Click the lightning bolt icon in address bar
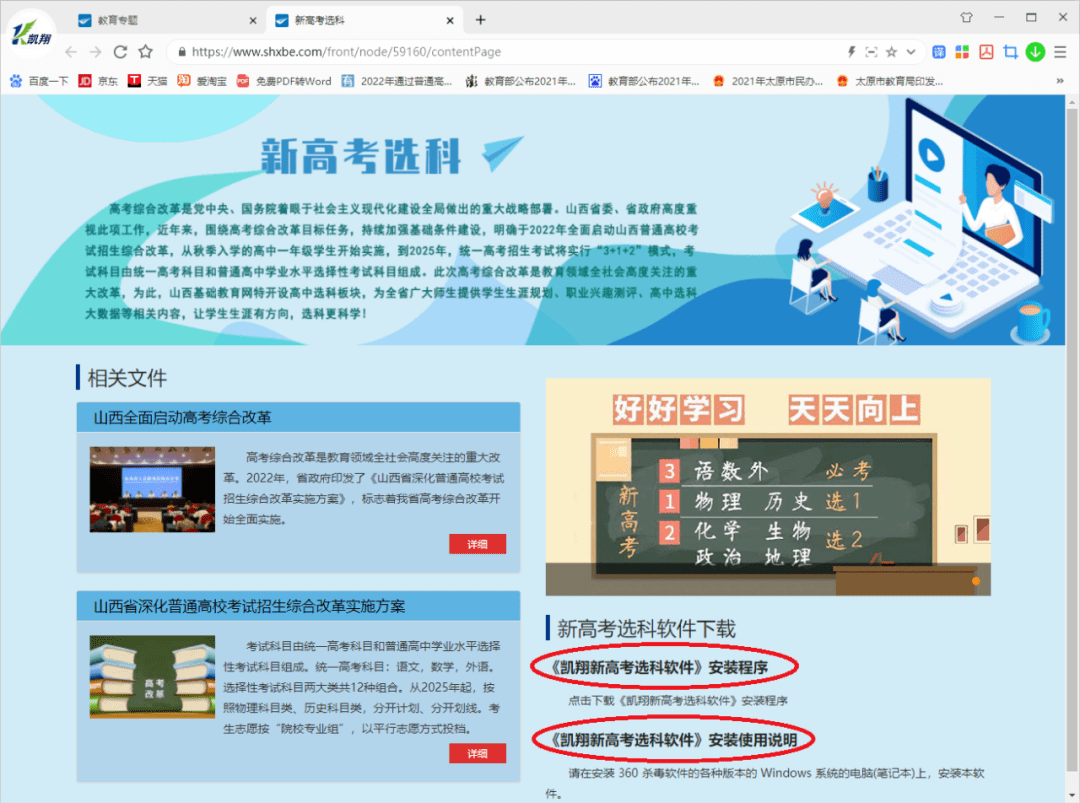1080x803 pixels. click(852, 51)
